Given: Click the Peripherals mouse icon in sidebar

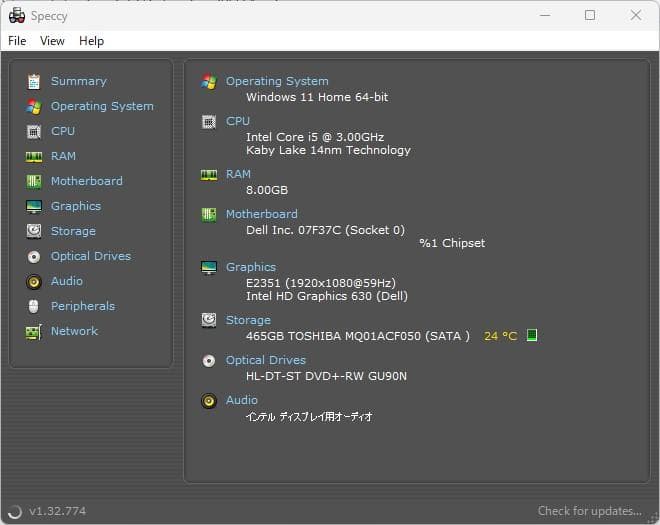Looking at the screenshot, I should pos(34,306).
